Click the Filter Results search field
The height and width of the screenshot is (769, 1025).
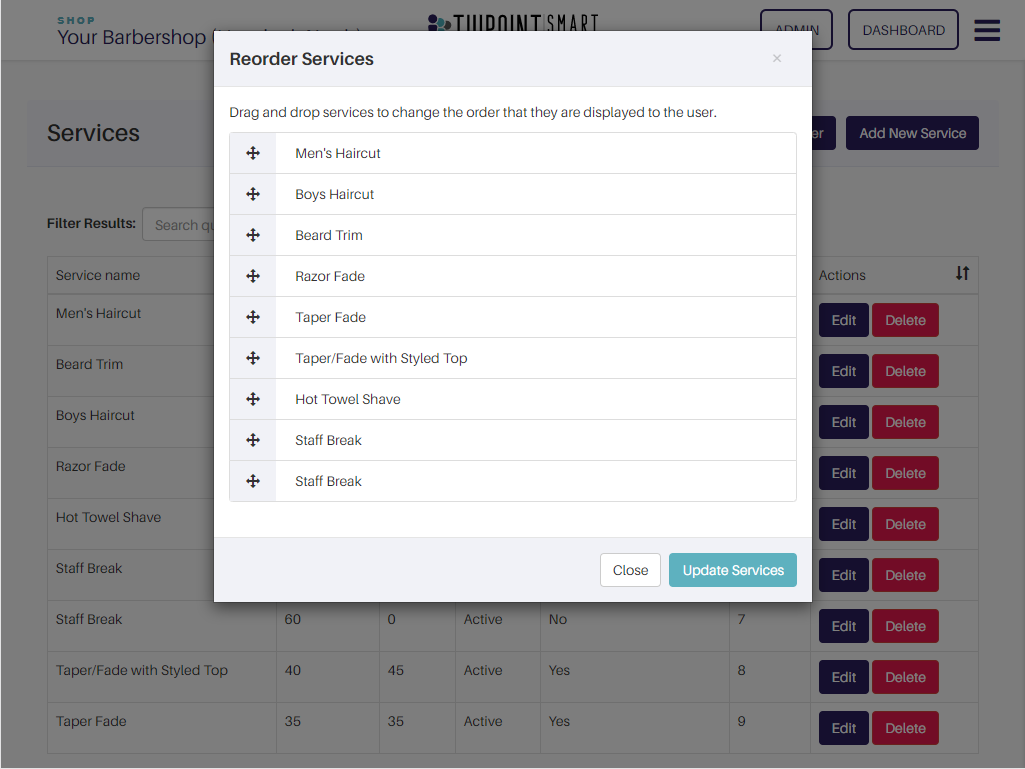pyautogui.click(x=178, y=224)
